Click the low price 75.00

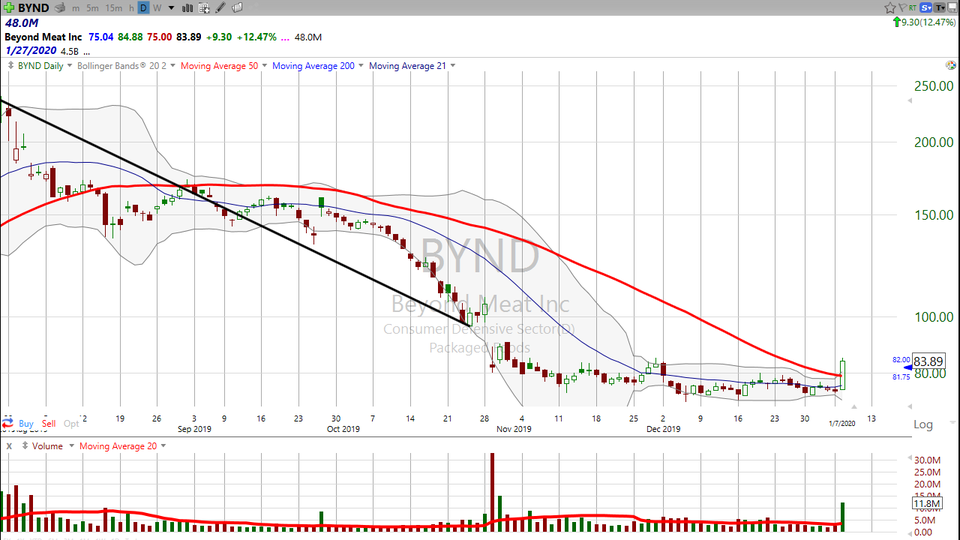pos(159,37)
